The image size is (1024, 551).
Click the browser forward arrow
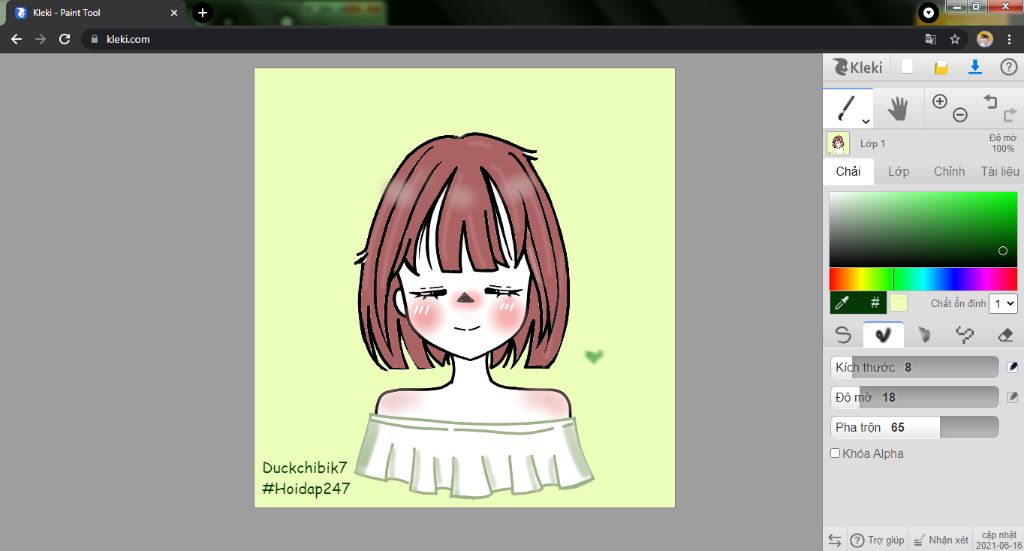[40, 39]
